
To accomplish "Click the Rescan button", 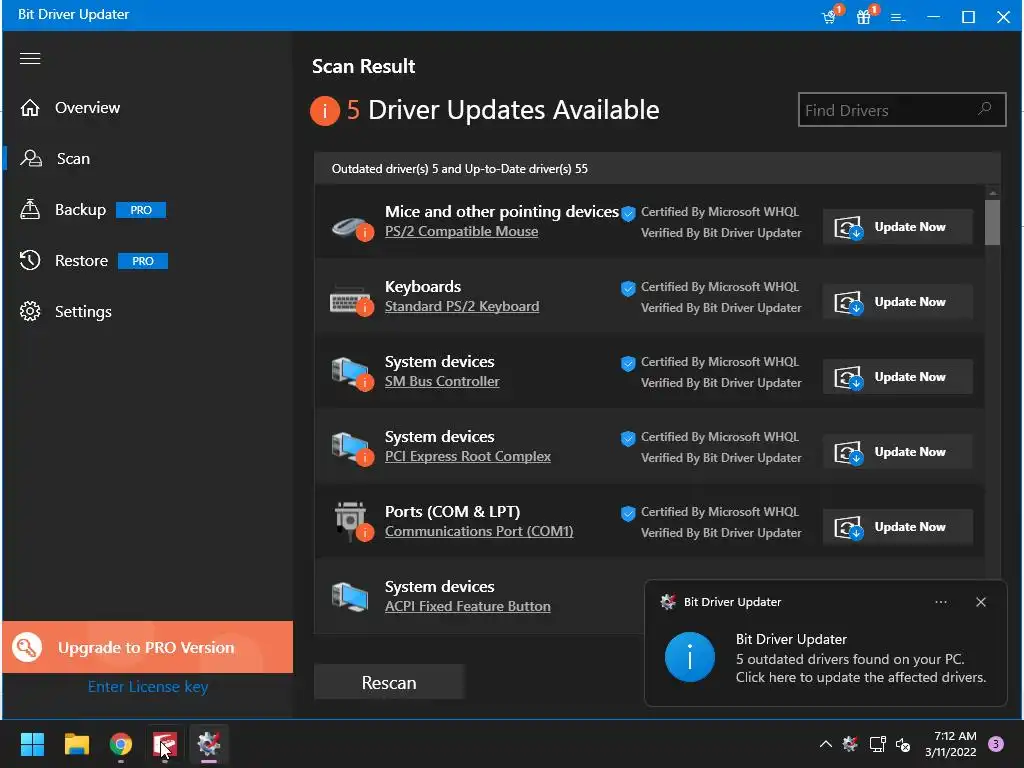I will pos(389,682).
